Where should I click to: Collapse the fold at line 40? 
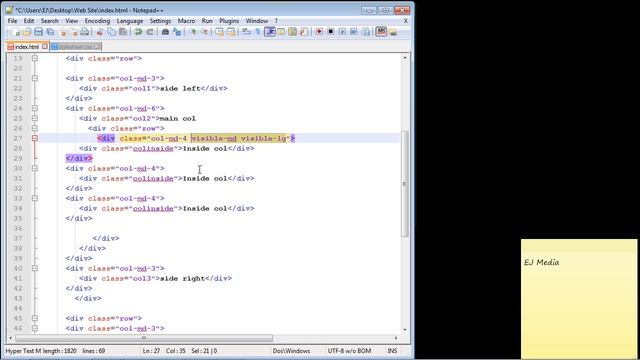click(x=35, y=268)
